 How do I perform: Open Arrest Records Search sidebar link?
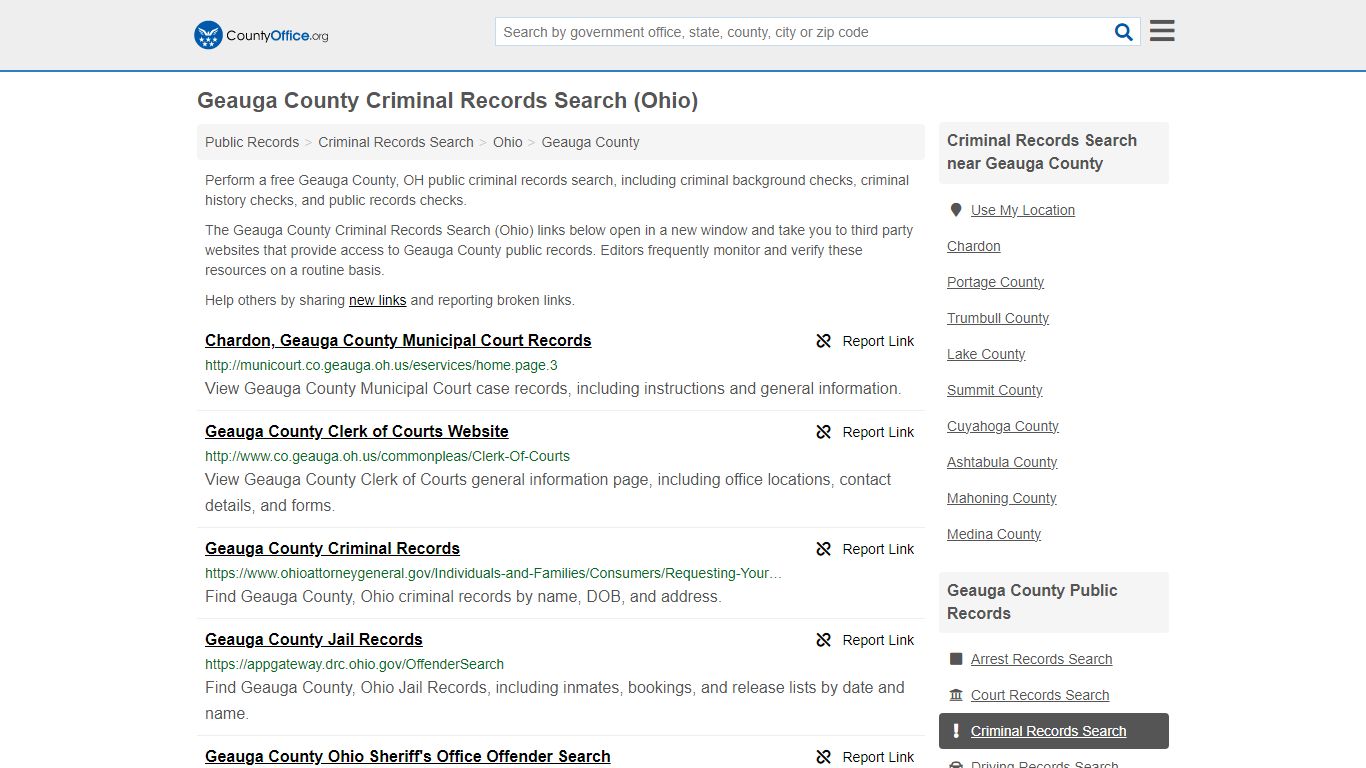click(1041, 659)
